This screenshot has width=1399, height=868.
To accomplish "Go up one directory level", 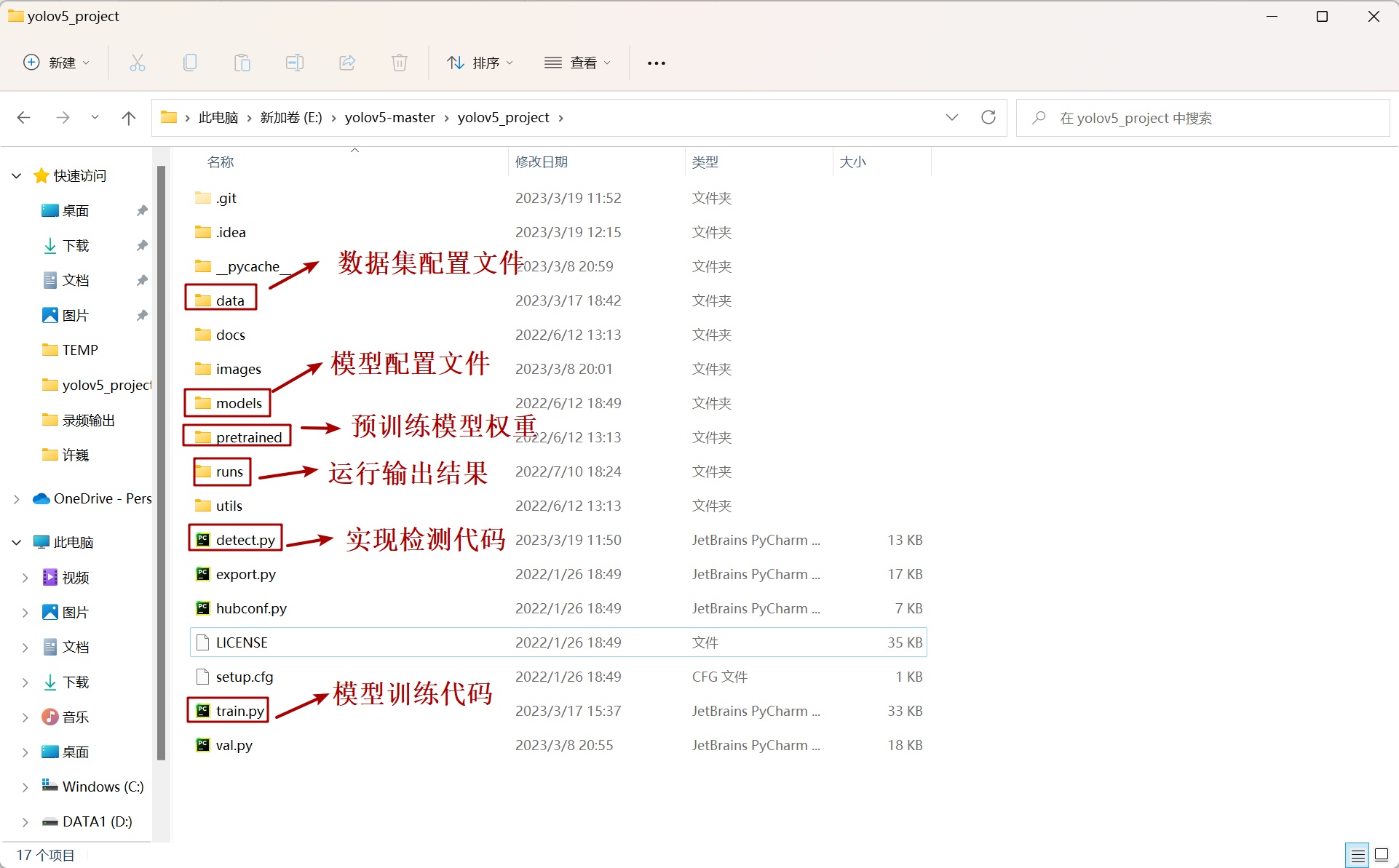I will coord(129,117).
